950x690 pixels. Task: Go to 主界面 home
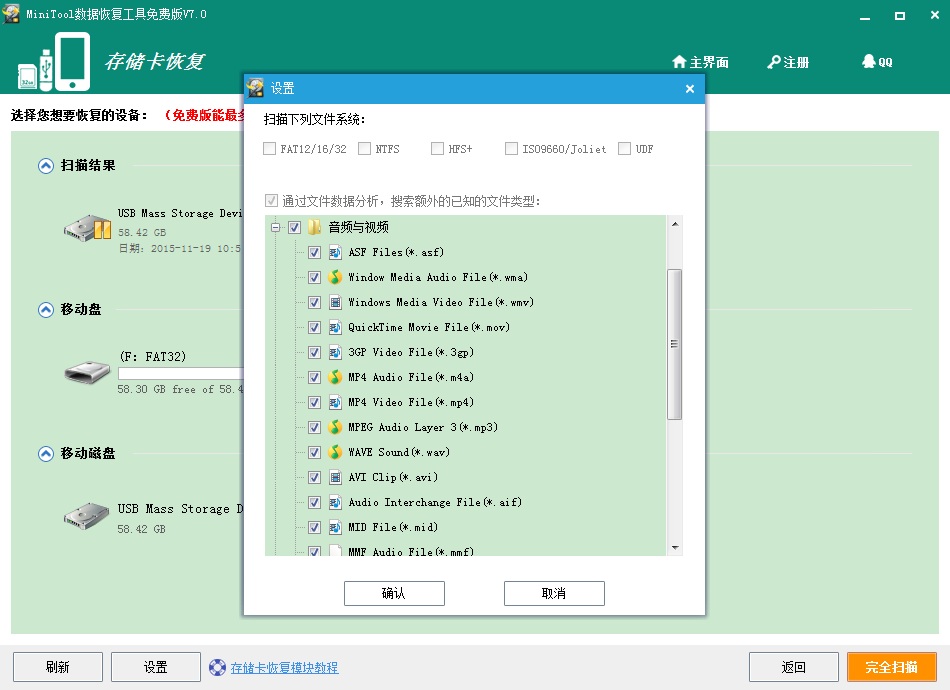tap(700, 62)
